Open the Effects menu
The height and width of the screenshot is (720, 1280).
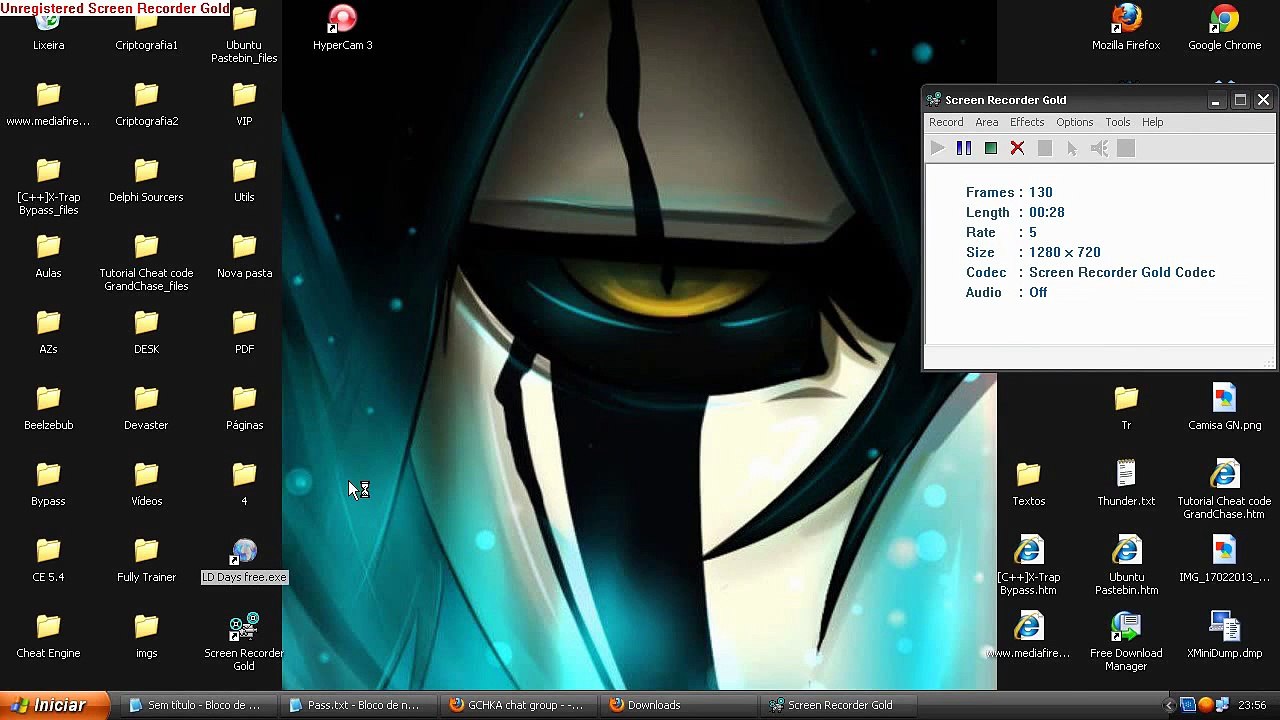[x=1027, y=122]
